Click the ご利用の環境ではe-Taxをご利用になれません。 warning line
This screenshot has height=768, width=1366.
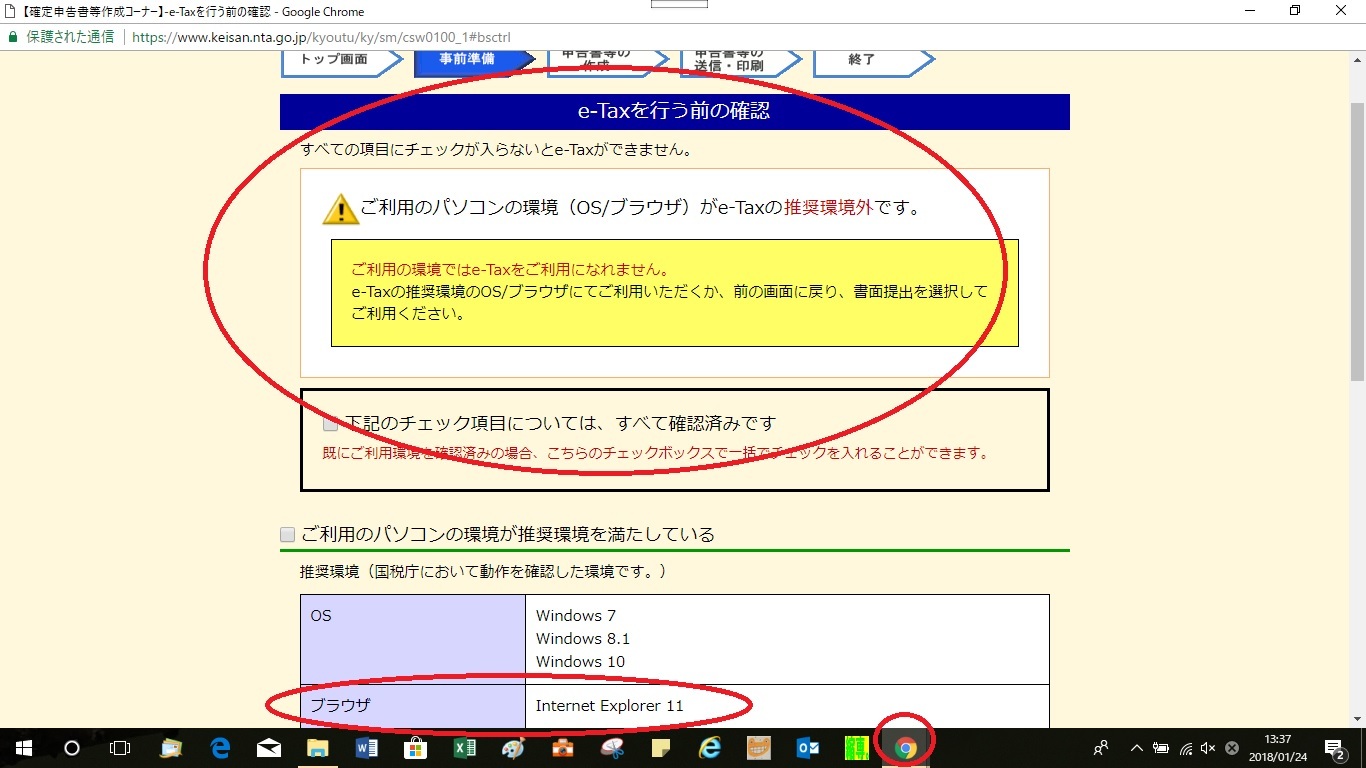(x=510, y=270)
